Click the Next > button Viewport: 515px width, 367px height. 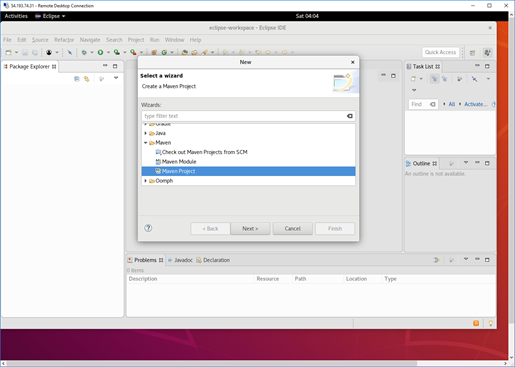click(250, 229)
